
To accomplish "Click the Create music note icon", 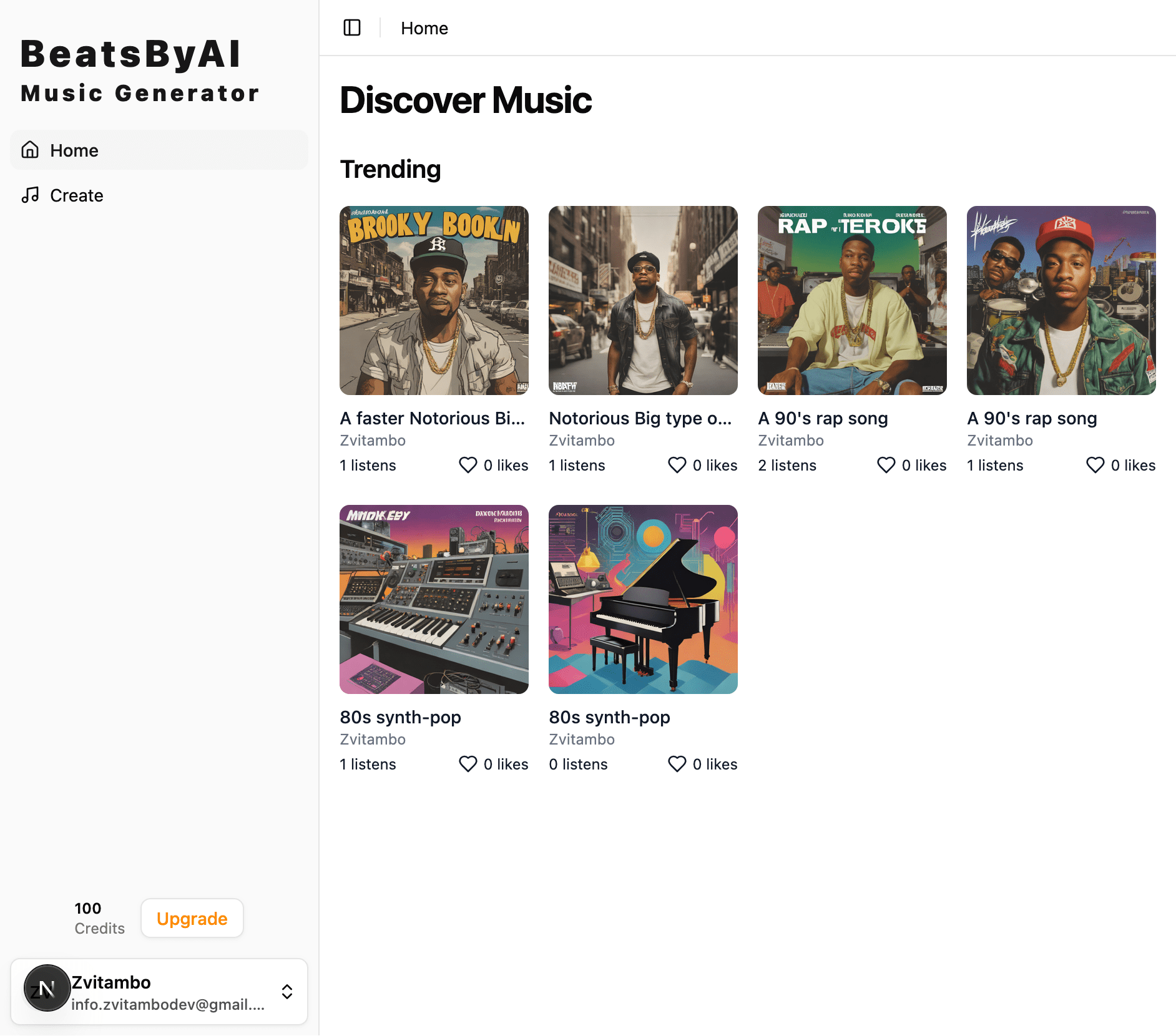I will 30,195.
